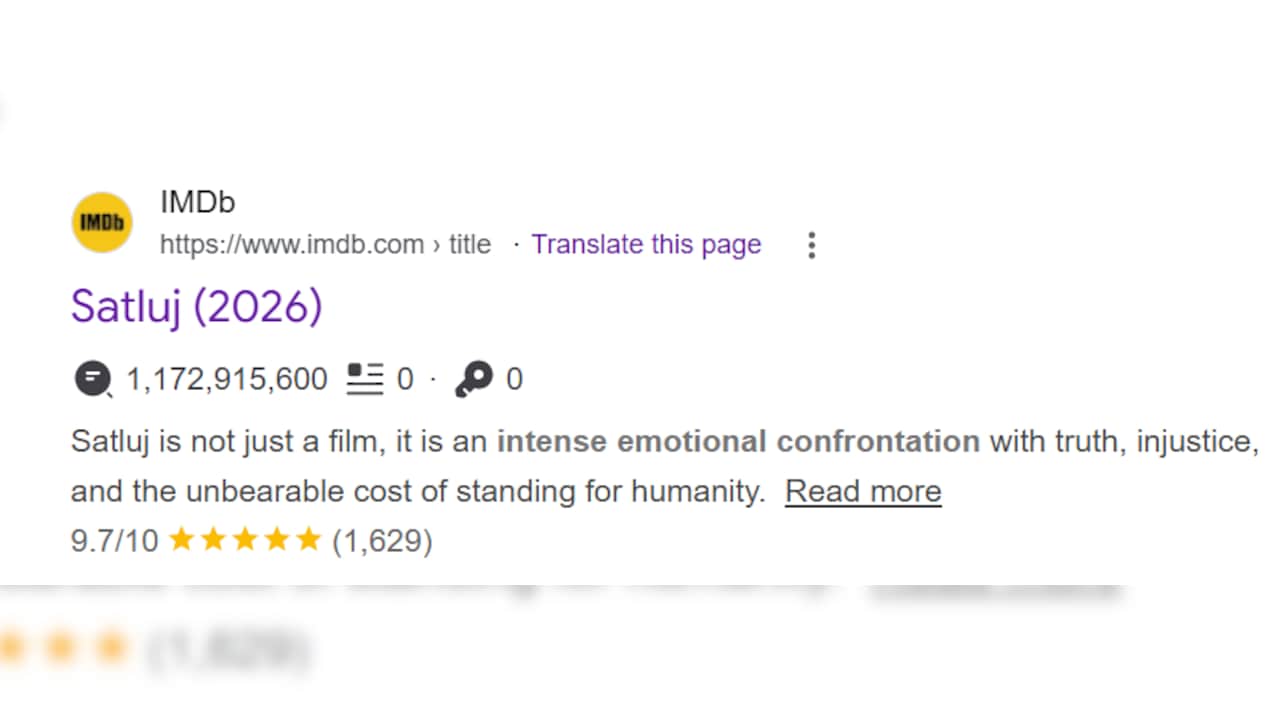This screenshot has width=1280, height=720.
Task: Click the zero next to key icon
Action: click(x=514, y=380)
